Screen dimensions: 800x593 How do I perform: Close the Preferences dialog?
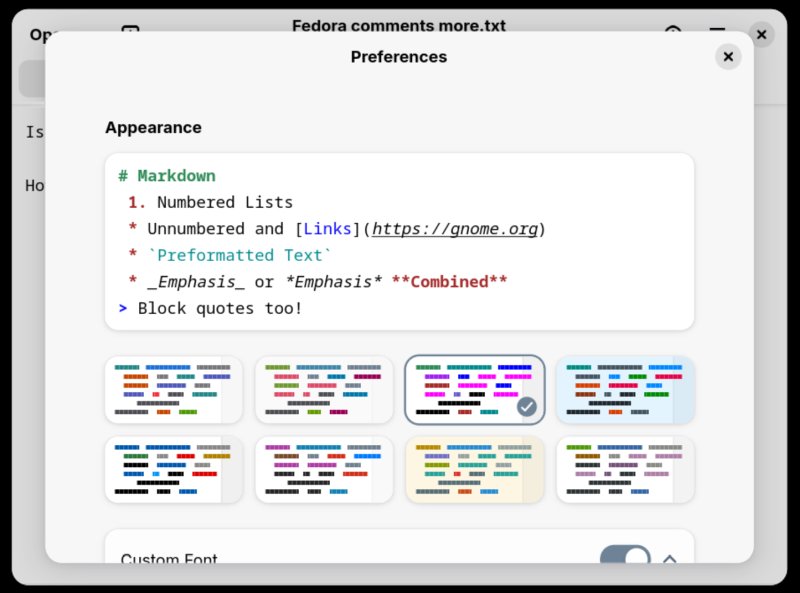(x=728, y=57)
